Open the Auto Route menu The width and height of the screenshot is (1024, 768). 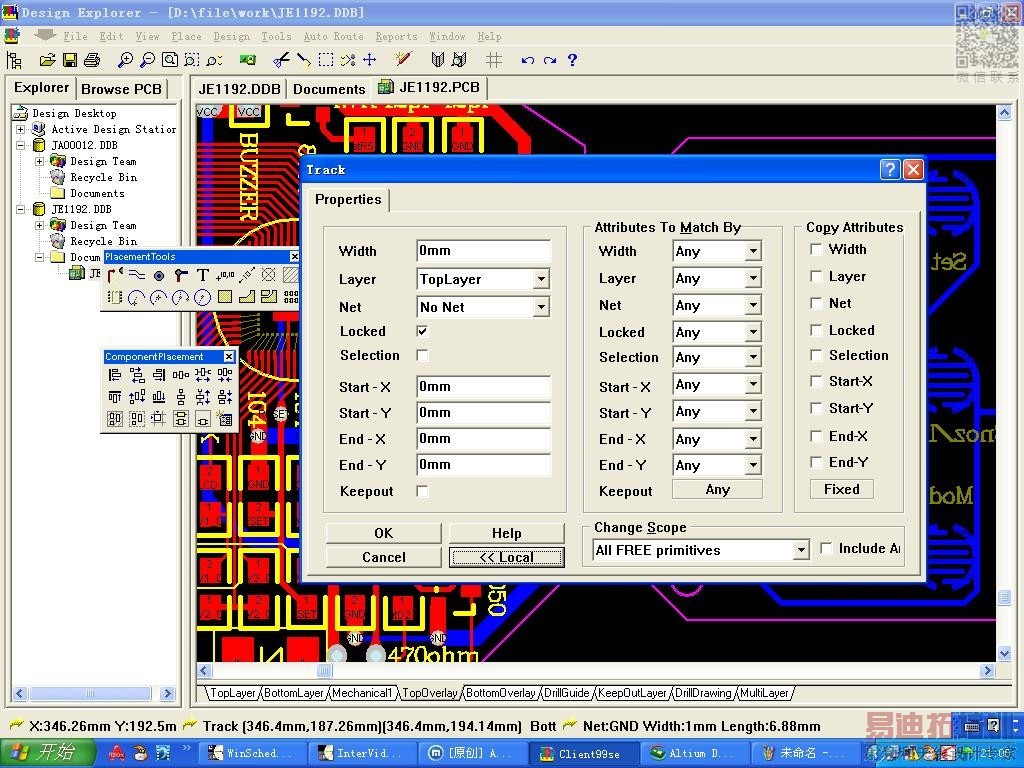(333, 36)
